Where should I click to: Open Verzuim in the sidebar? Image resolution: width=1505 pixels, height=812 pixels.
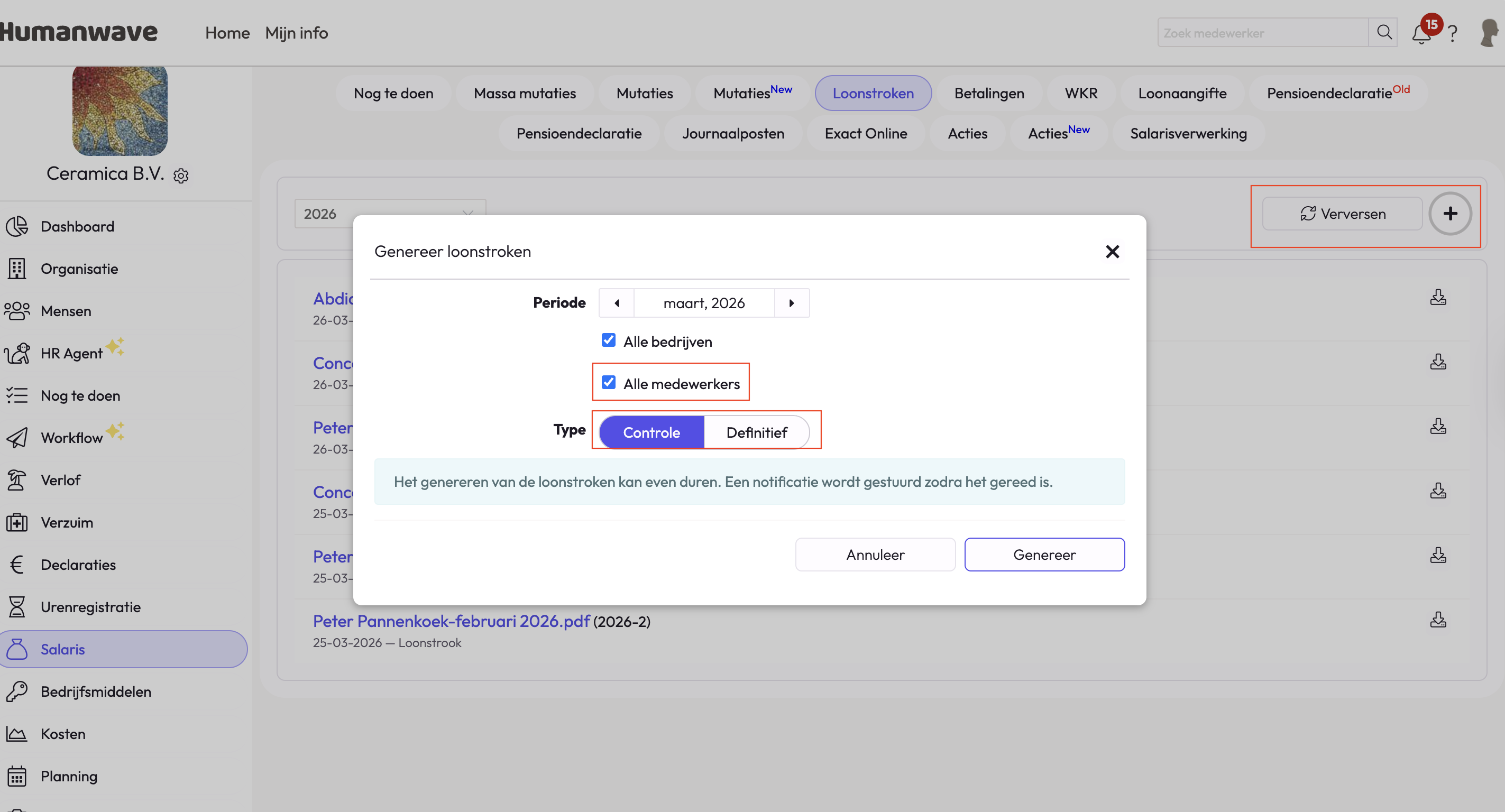67,522
